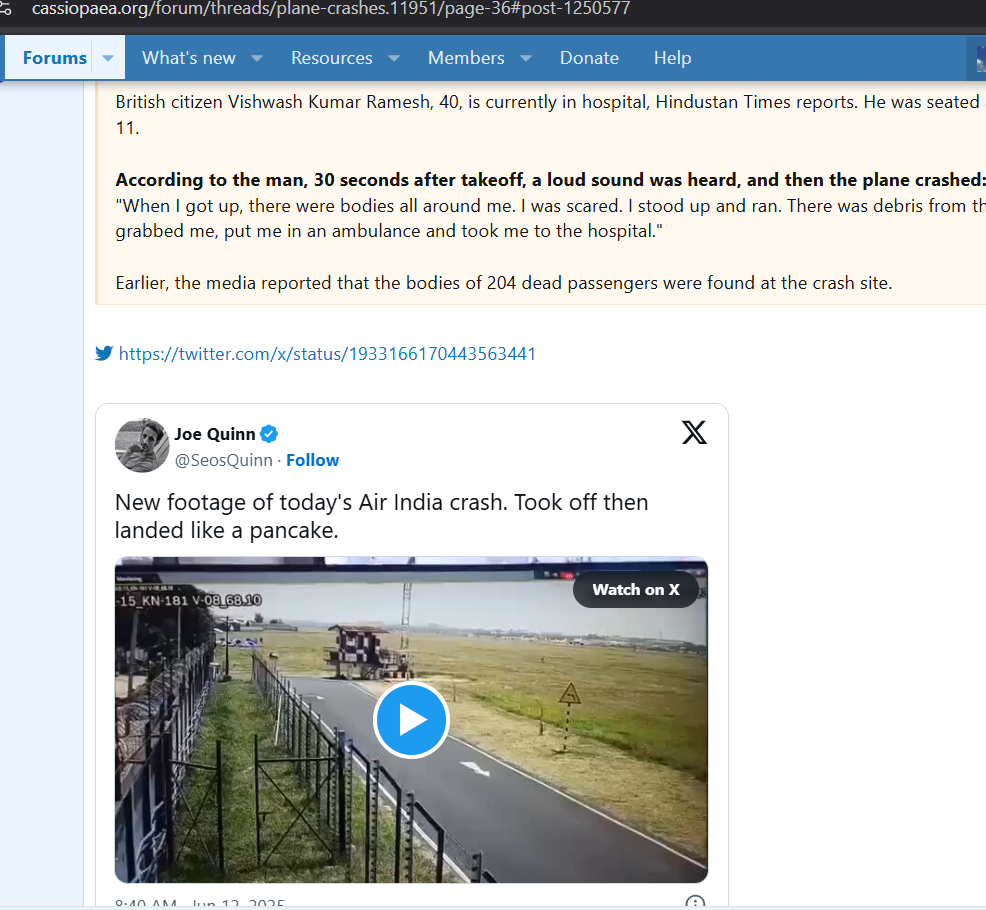
Task: Focus the browser address bar URL
Action: 330,9
